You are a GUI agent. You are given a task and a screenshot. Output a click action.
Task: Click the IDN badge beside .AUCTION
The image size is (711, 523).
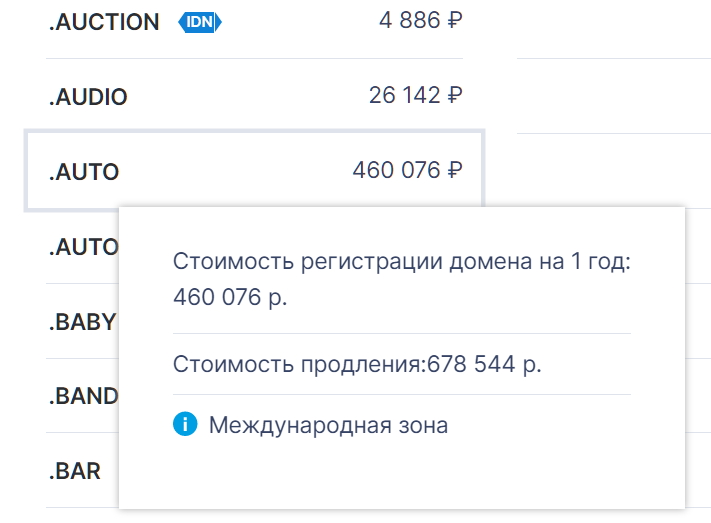(200, 22)
